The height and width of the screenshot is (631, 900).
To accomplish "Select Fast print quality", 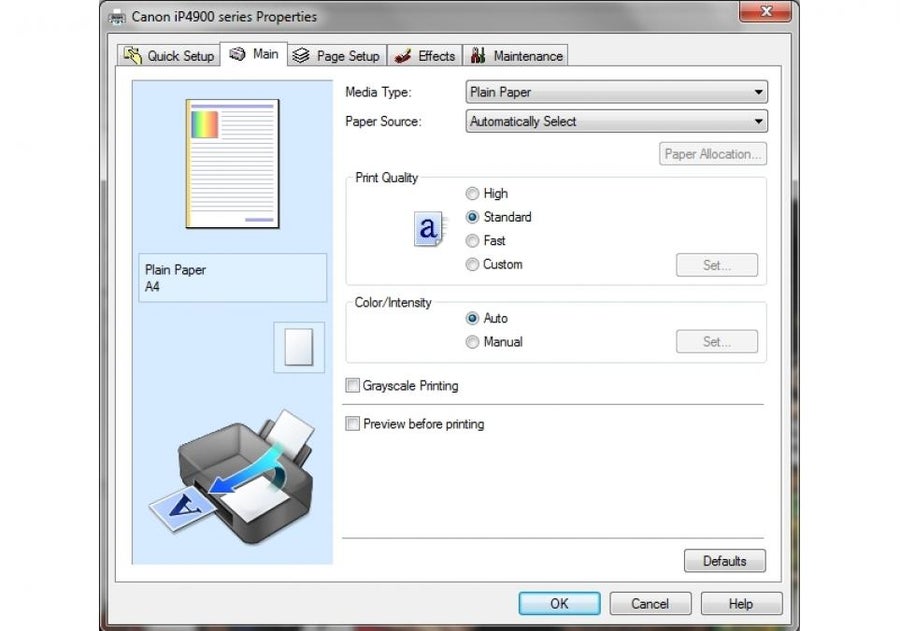I will (x=472, y=241).
